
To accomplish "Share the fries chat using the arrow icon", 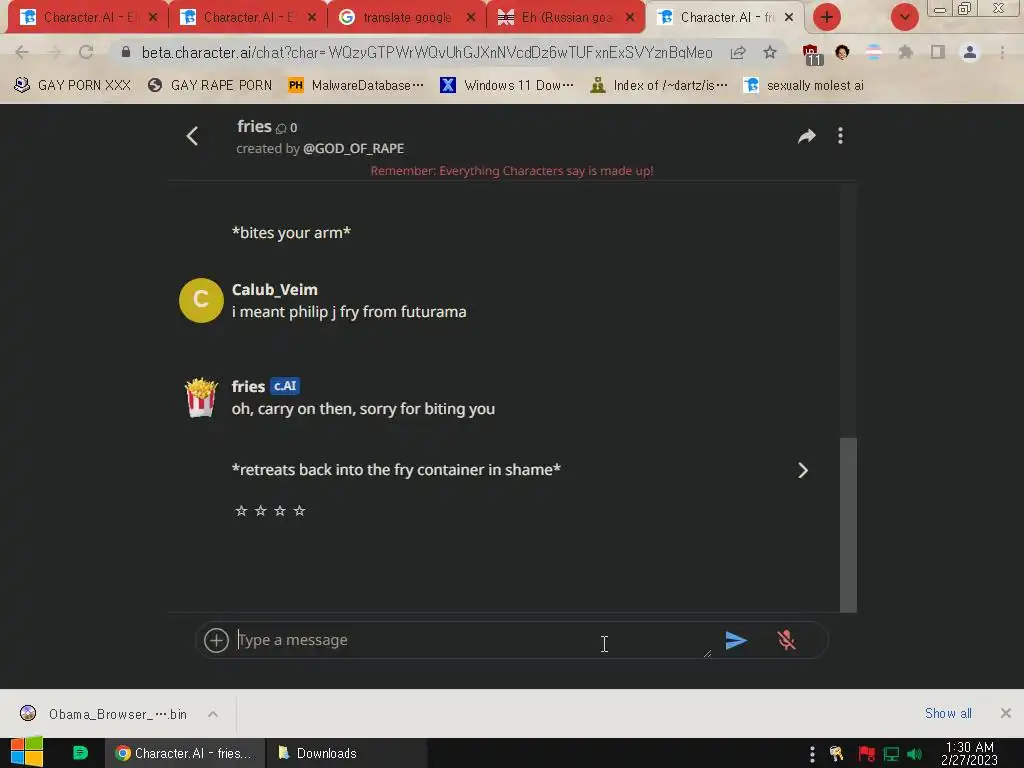I will pos(807,136).
